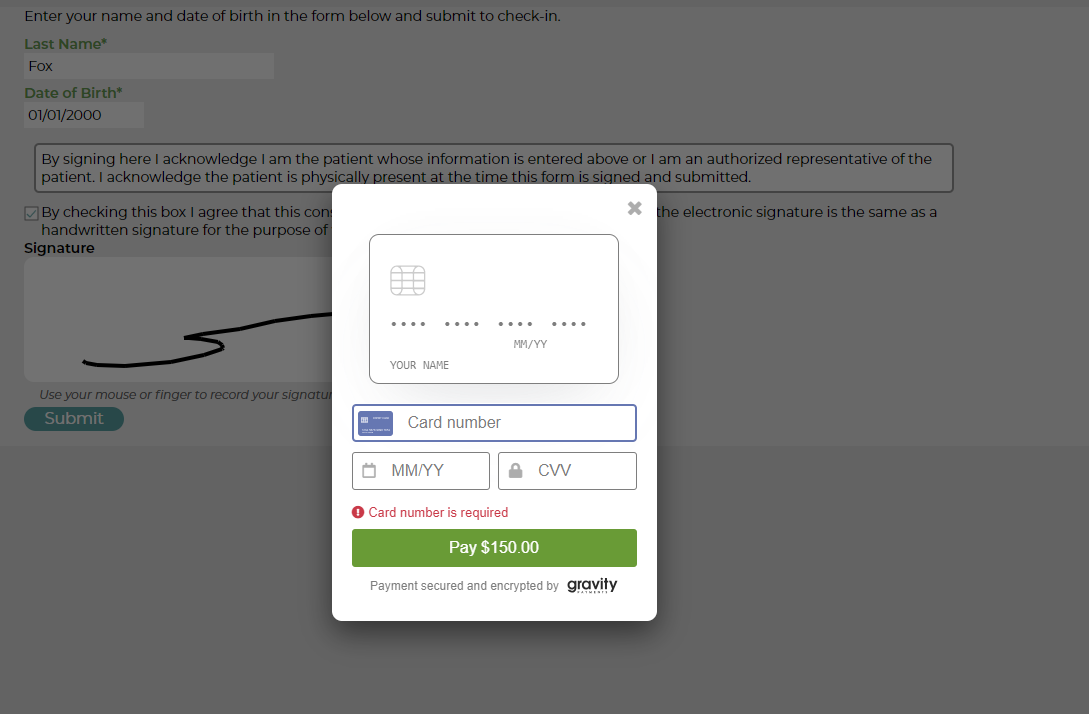Click the acknowledgment statement text box
1089x714 pixels.
[494, 168]
